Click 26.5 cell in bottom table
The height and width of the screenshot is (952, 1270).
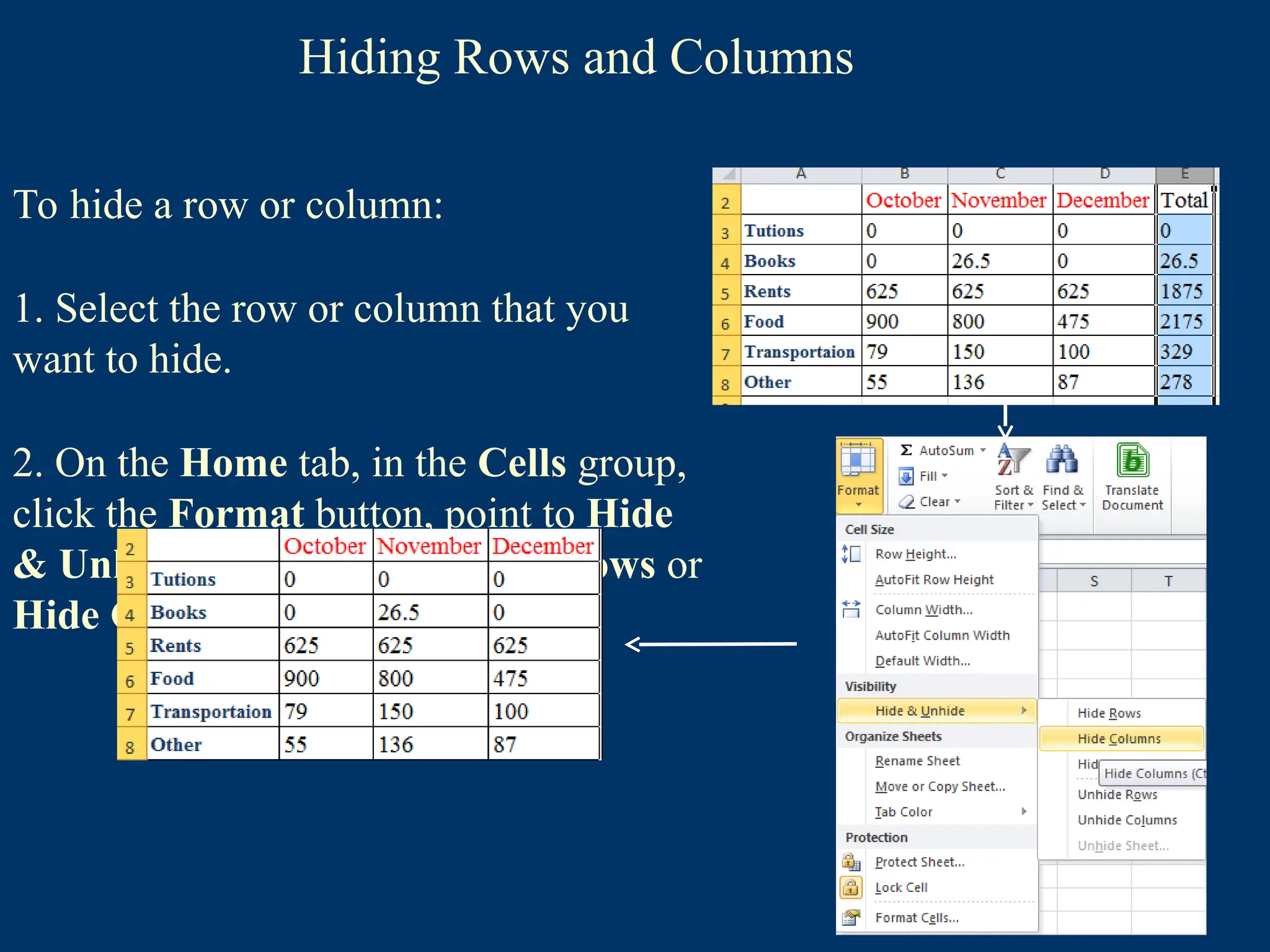430,612
